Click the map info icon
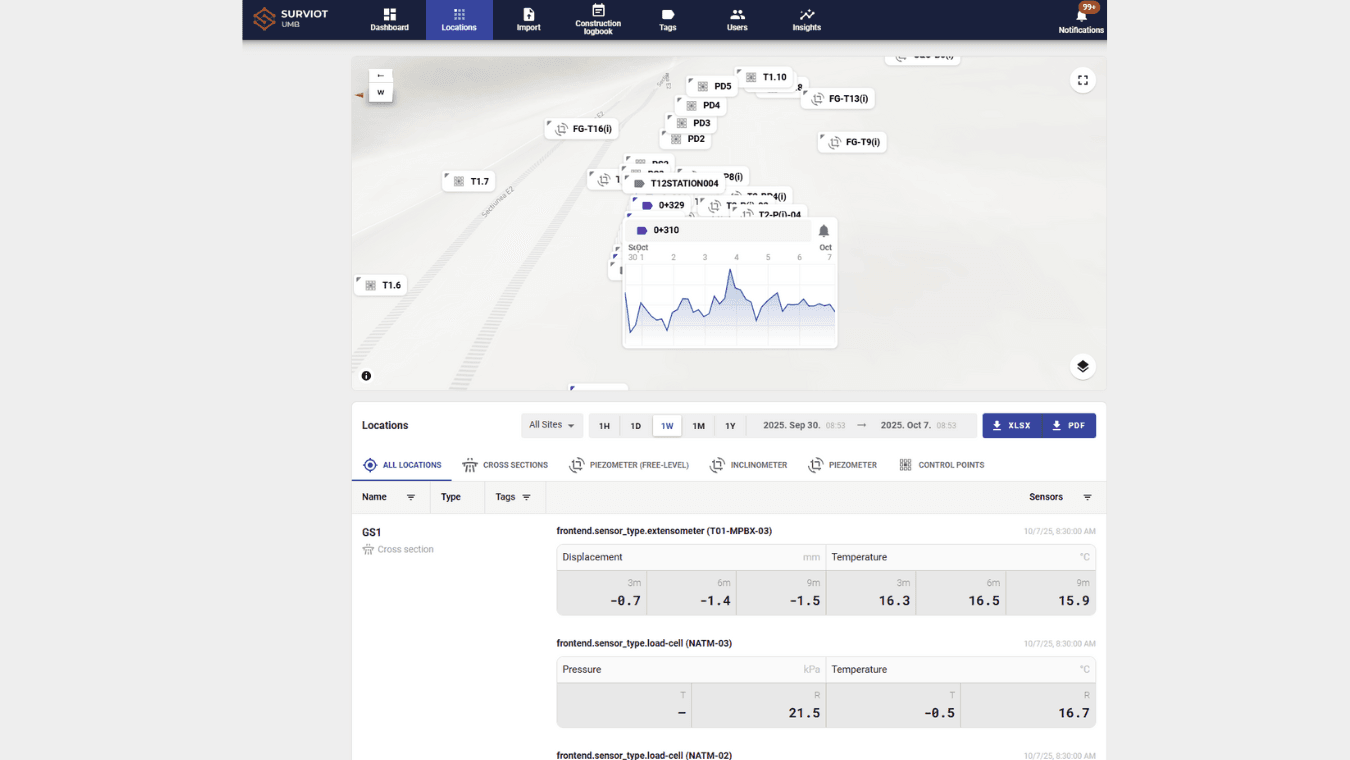This screenshot has height=760, width=1350. click(366, 376)
